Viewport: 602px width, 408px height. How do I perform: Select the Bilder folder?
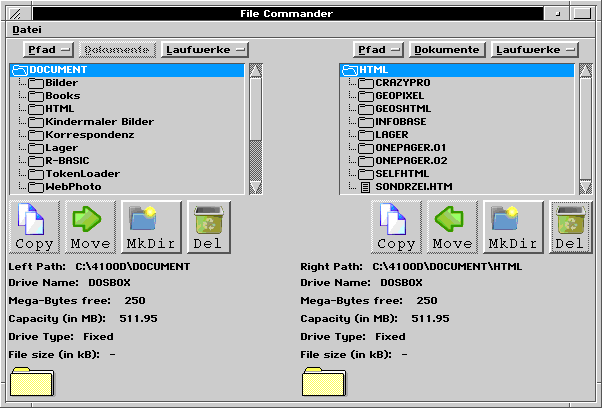[x=127, y=83]
